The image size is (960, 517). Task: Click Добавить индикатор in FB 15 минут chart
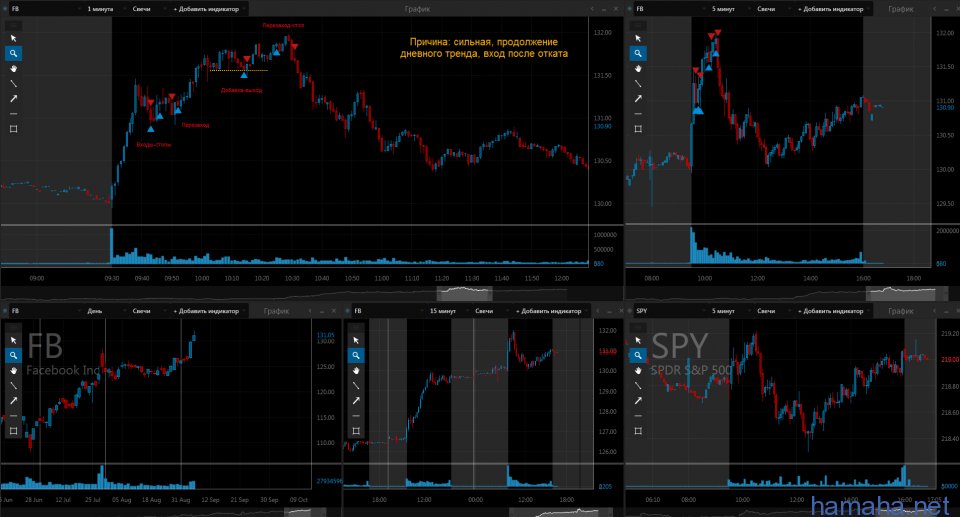tap(550, 311)
